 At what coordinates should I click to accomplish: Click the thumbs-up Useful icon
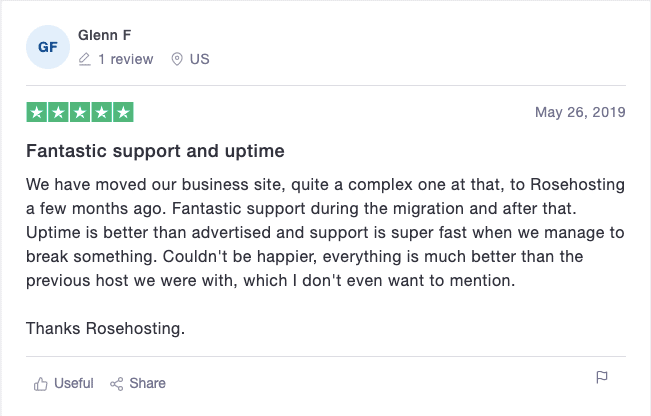[40, 384]
